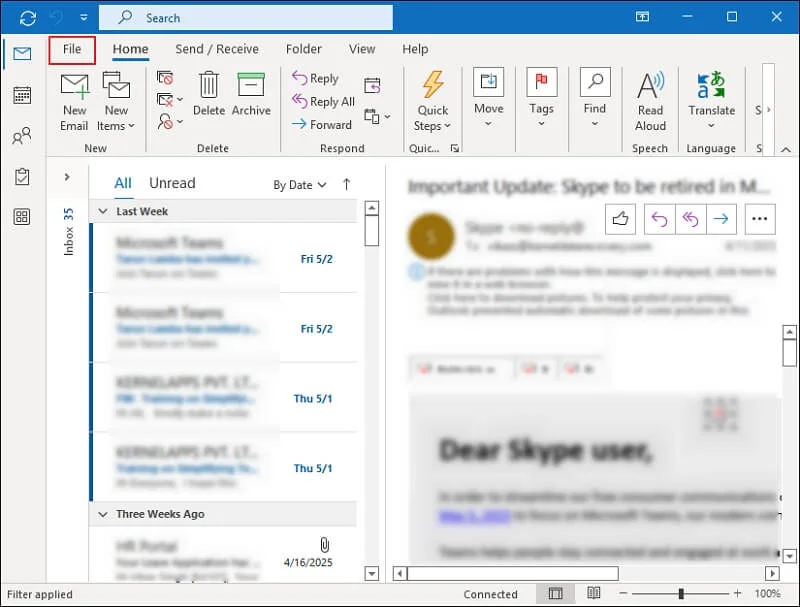The image size is (800, 607).
Task: Click message list scroll down arrow
Action: click(x=372, y=574)
